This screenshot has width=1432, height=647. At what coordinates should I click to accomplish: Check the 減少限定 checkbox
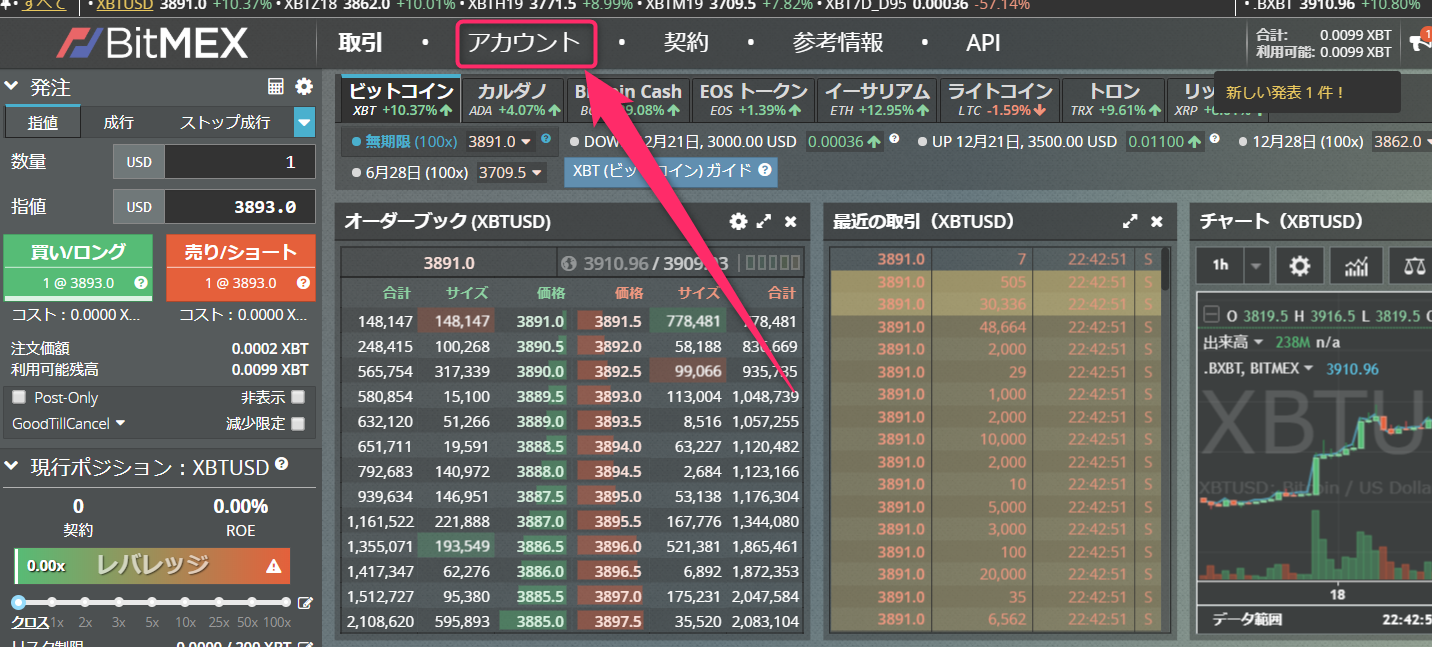tap(297, 424)
